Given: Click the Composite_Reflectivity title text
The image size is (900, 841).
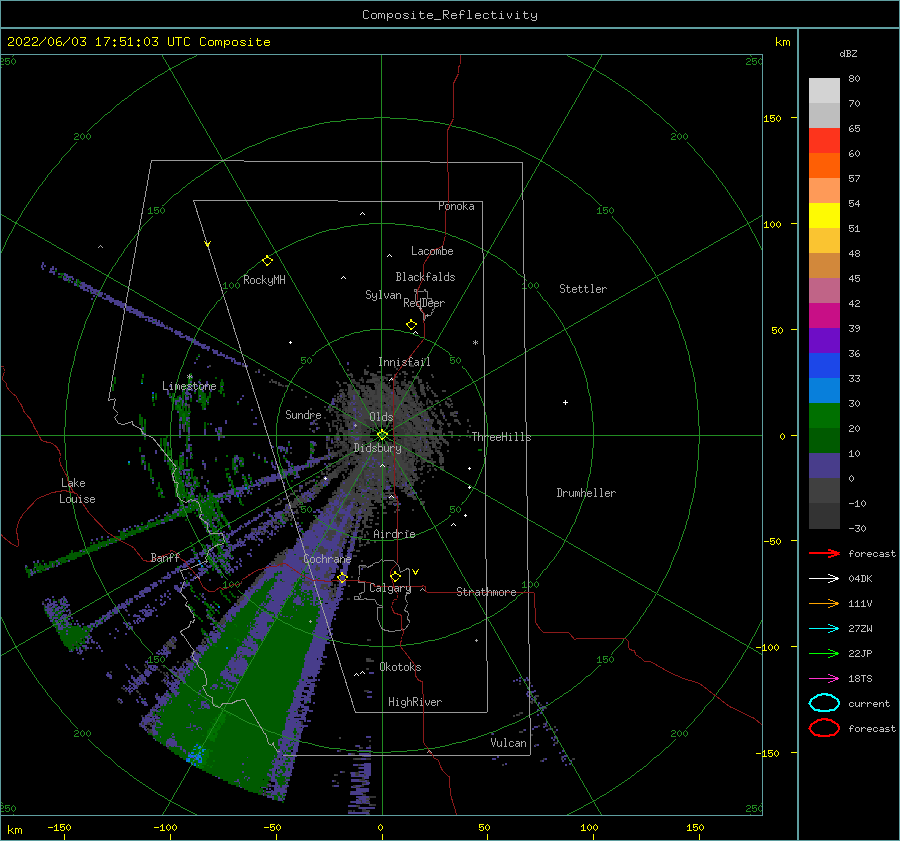Looking at the screenshot, I should pyautogui.click(x=449, y=15).
